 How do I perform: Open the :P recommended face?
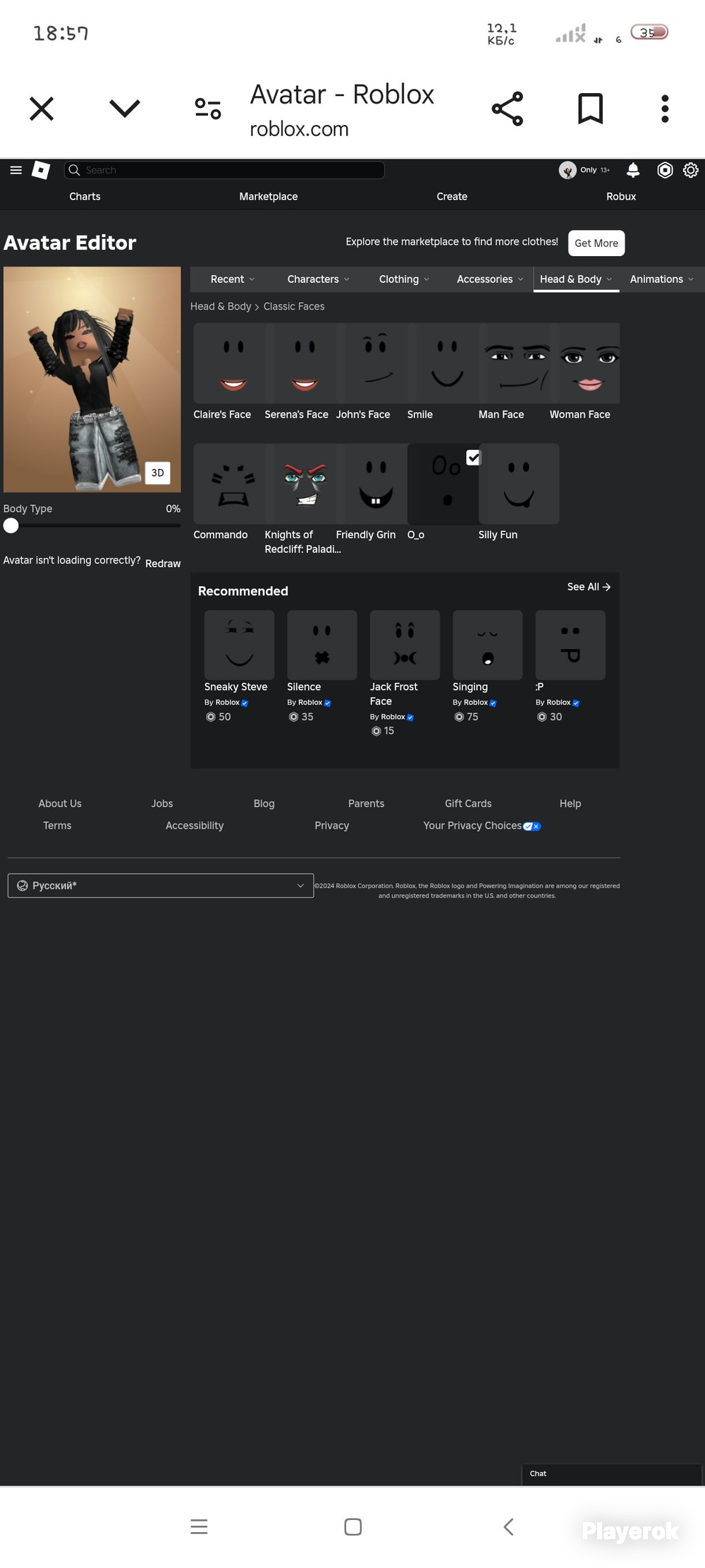pos(570,645)
